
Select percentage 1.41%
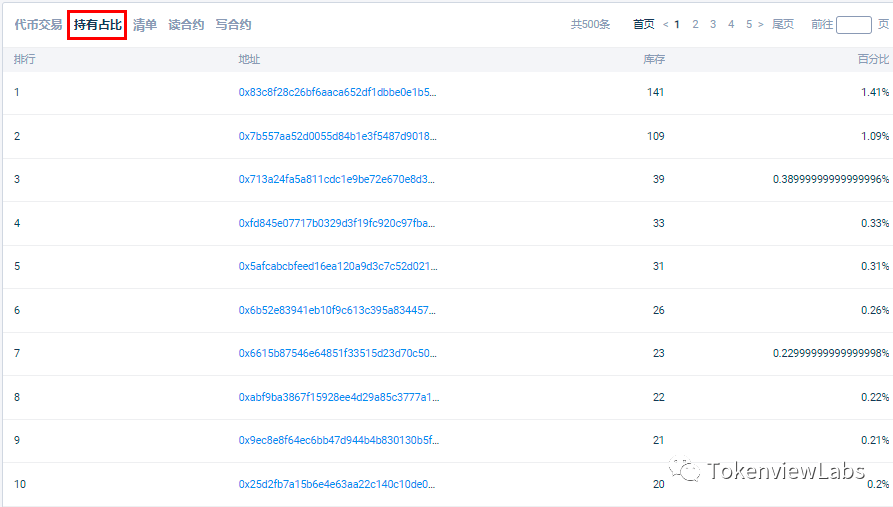875,92
